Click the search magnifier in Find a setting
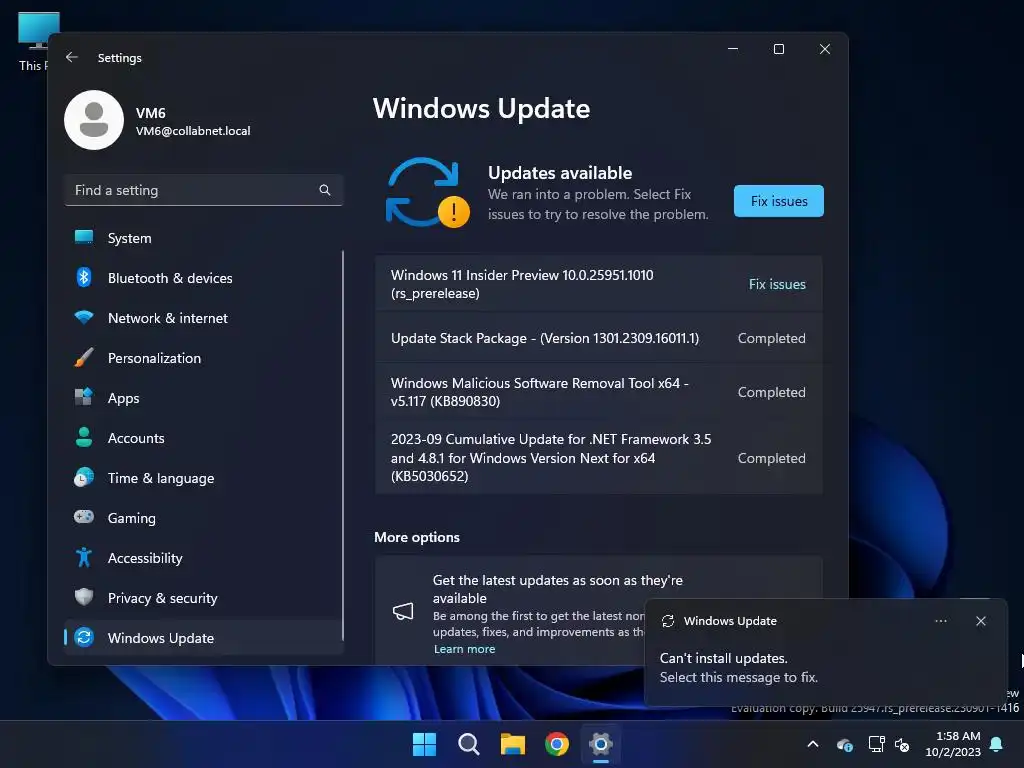Image resolution: width=1024 pixels, height=768 pixels. [x=325, y=190]
